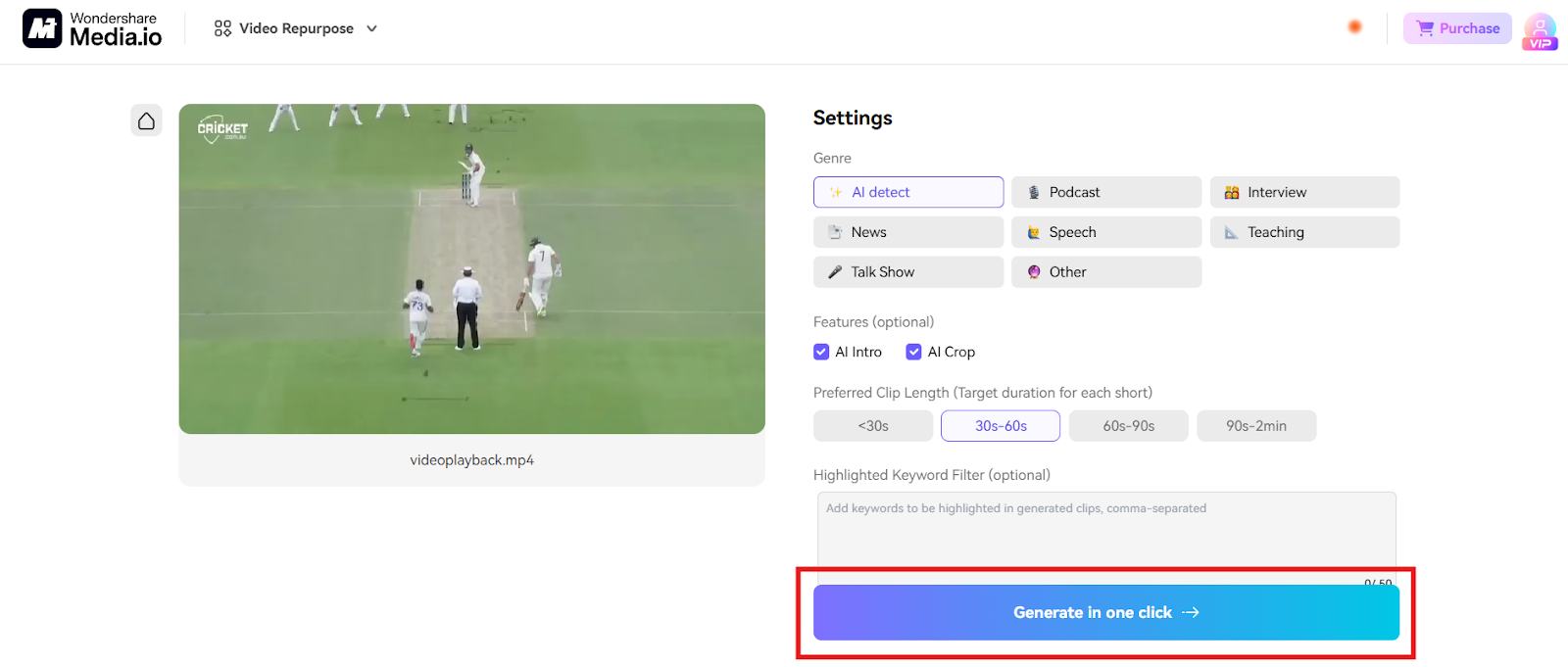Viewport: 1568px width, 667px height.
Task: Pick the Talk Show genre
Action: (907, 272)
